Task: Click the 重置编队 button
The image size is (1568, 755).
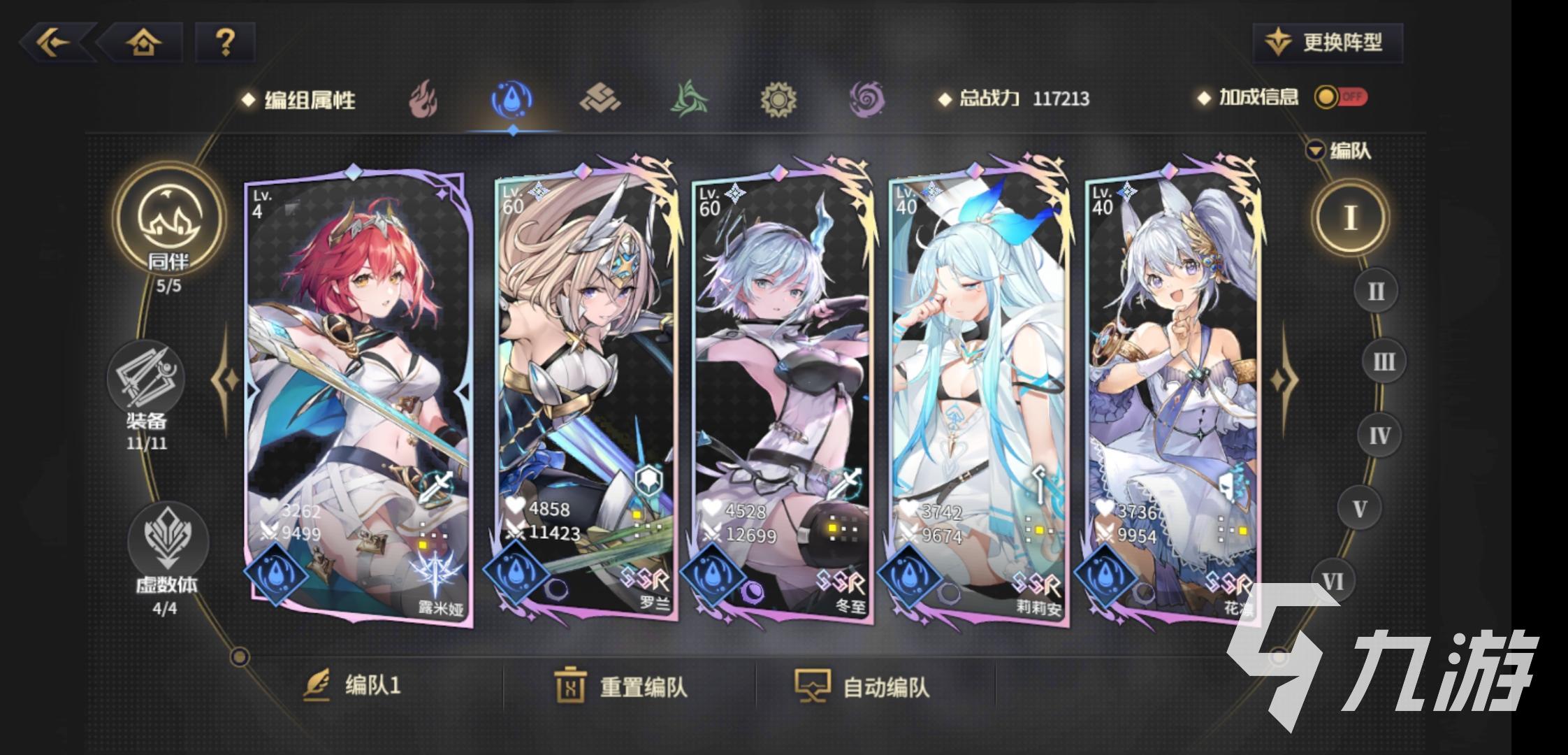Action: pos(621,686)
